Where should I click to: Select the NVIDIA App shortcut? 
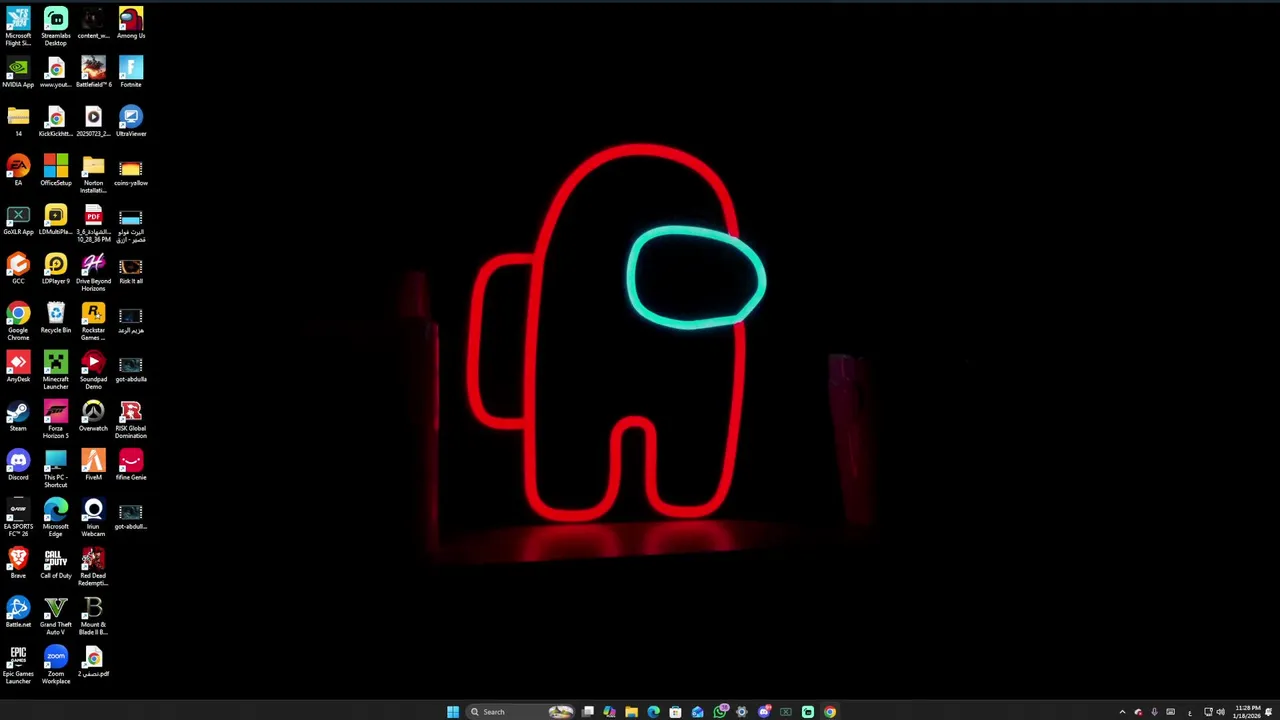18,72
